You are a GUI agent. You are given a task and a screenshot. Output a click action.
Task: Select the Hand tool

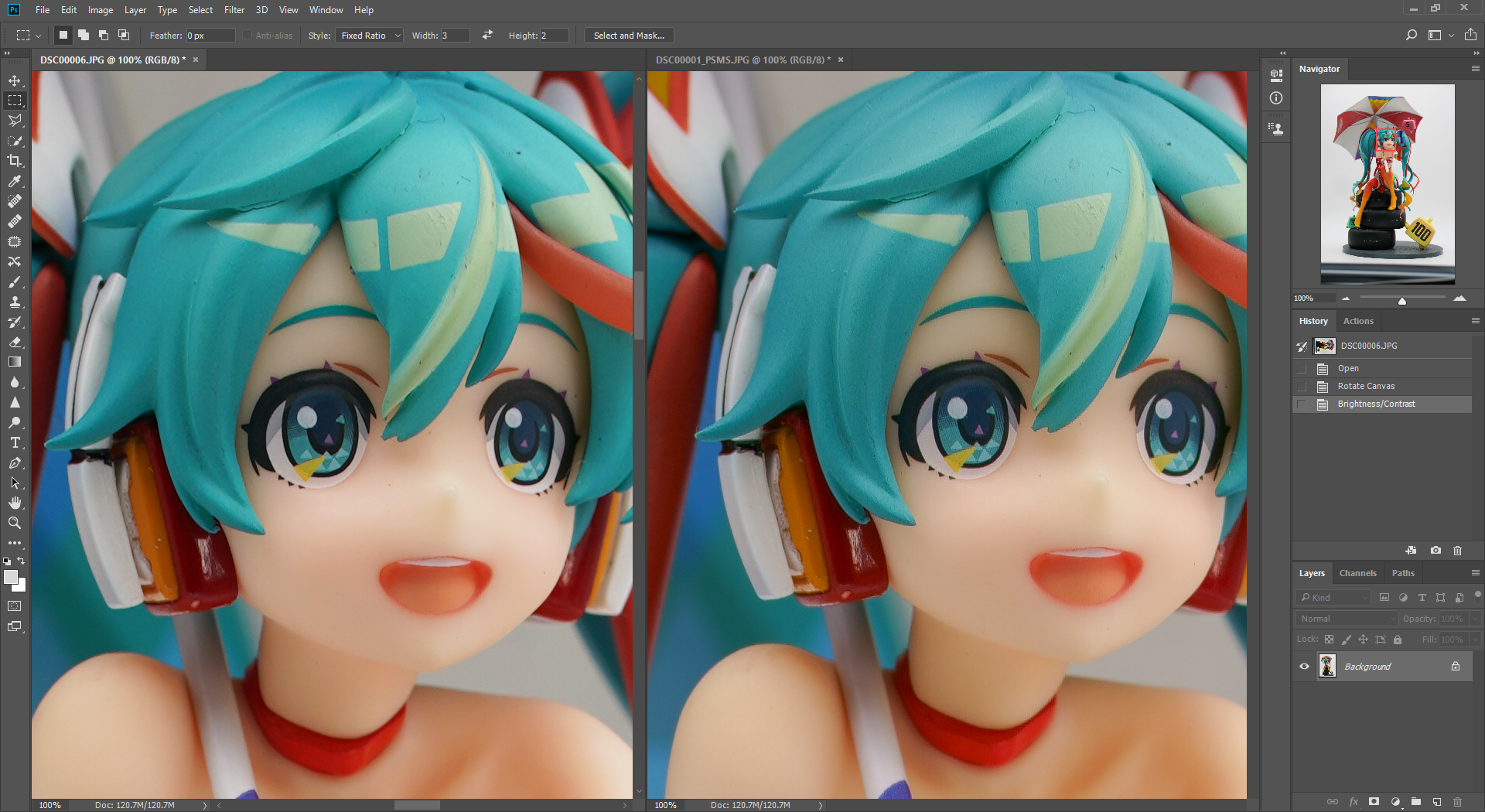15,503
